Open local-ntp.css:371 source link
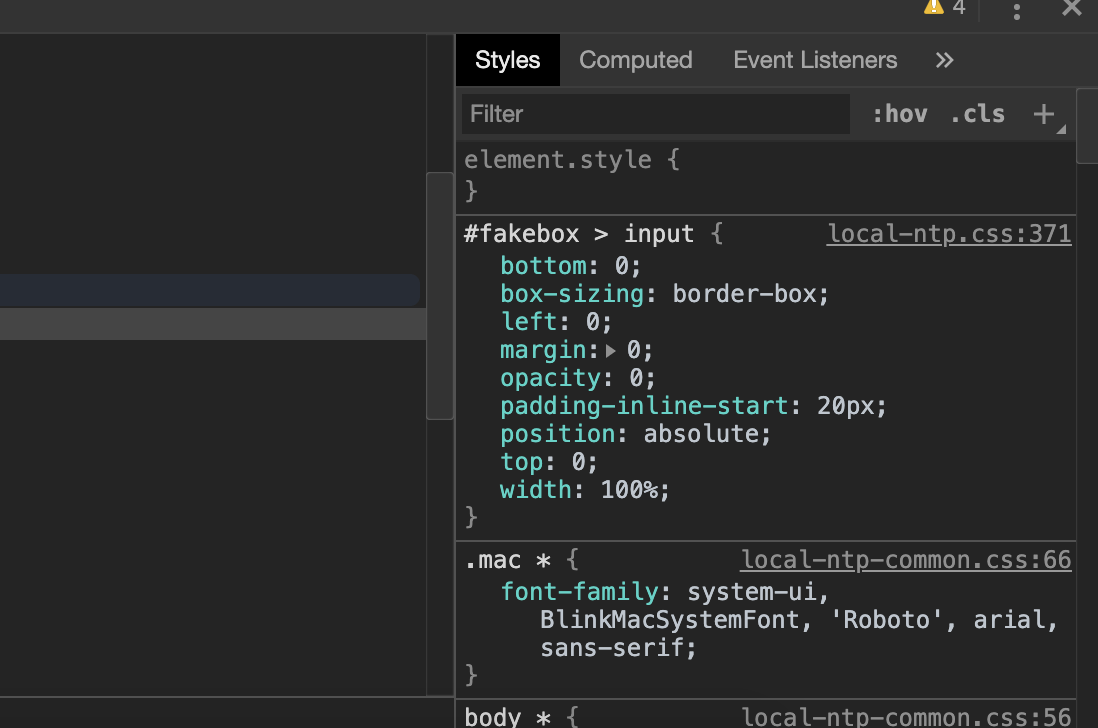 tap(949, 234)
